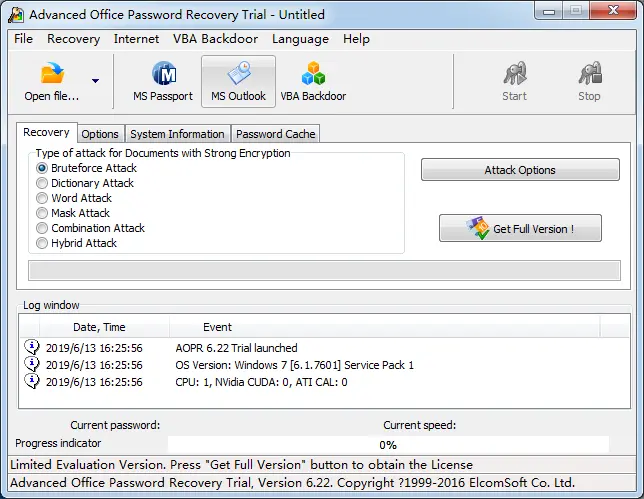Select the CPU NVidia CUDA log row
Screen dimensions: 644x499
click(x=324, y=382)
